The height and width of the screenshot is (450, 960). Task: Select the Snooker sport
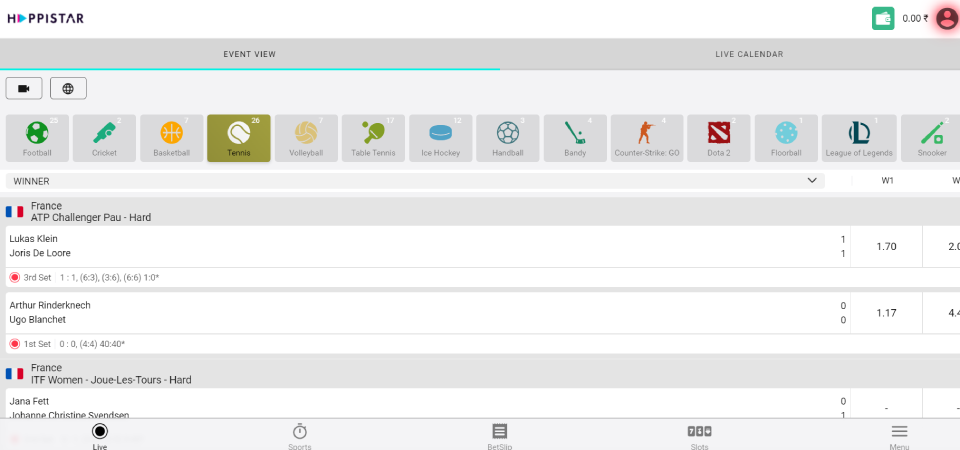[932, 138]
